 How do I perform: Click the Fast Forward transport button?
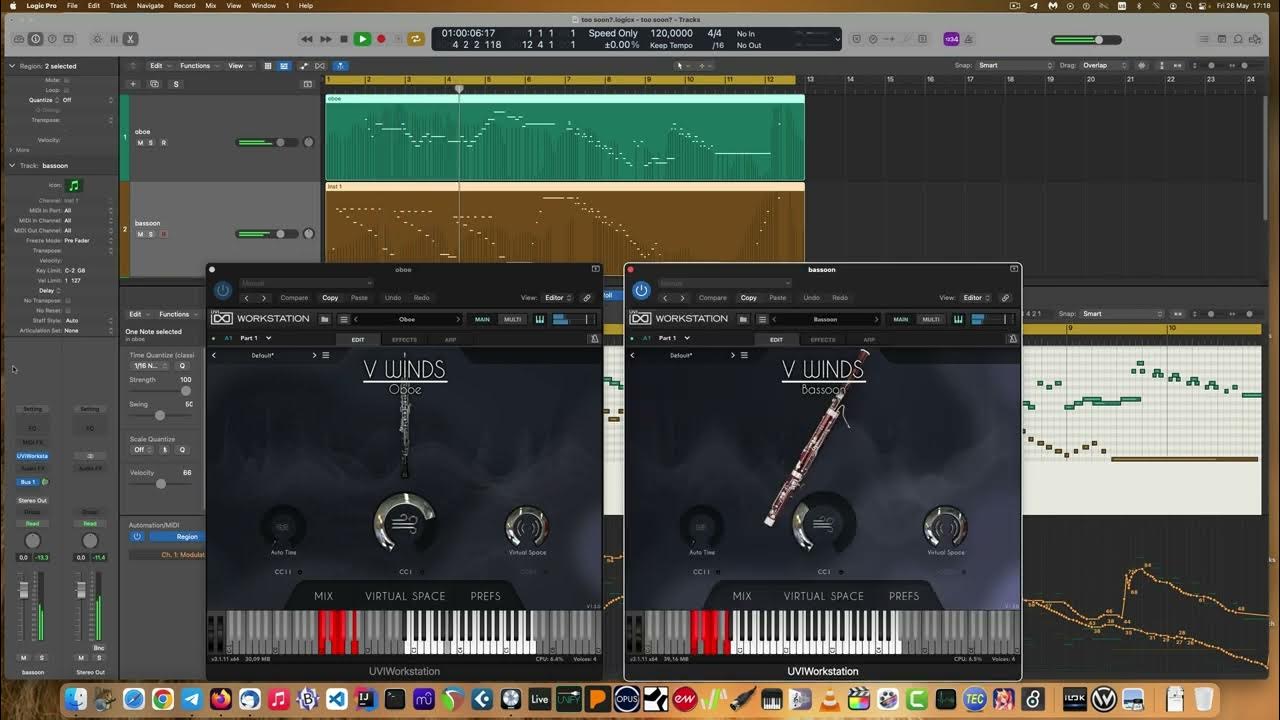(326, 39)
